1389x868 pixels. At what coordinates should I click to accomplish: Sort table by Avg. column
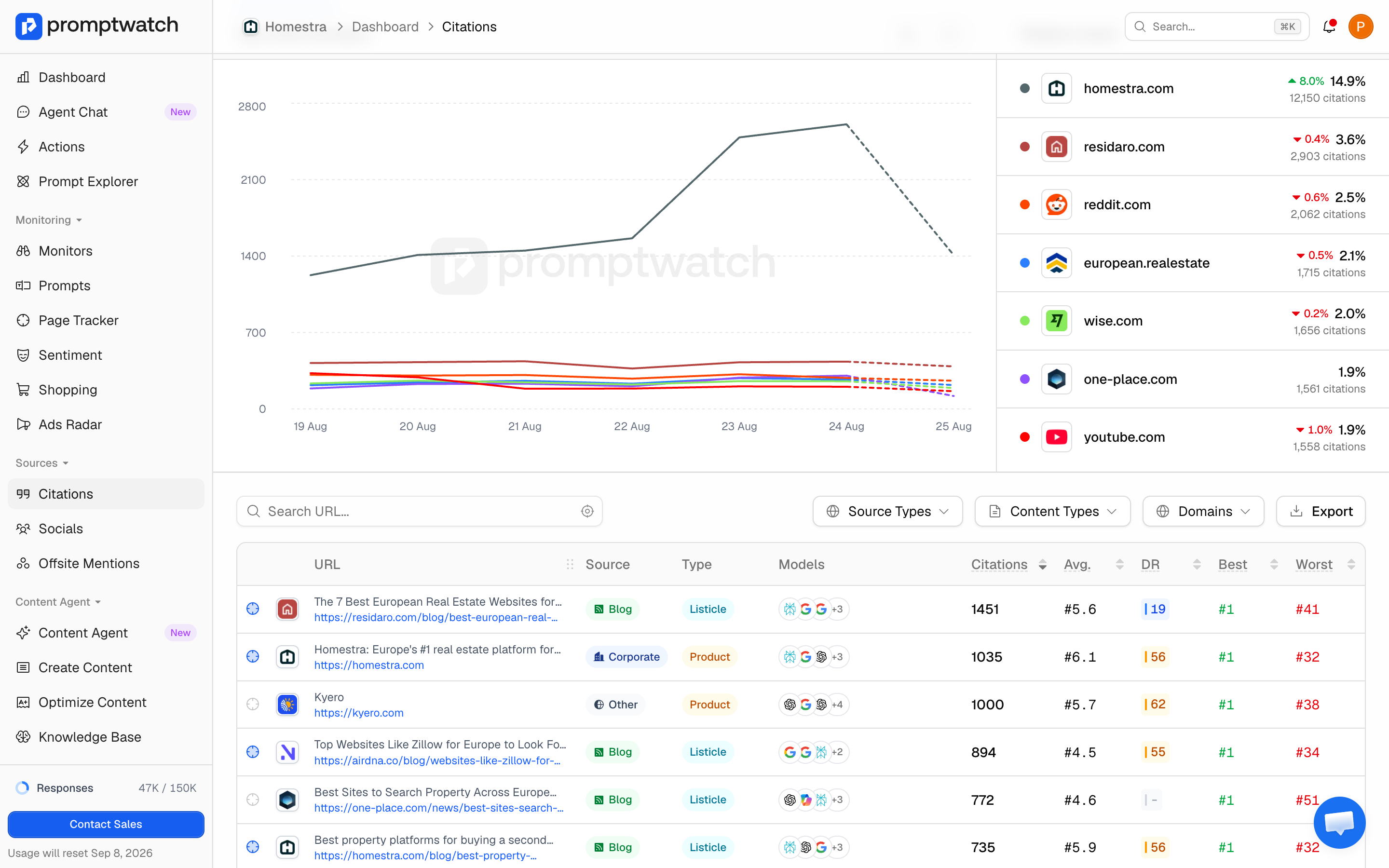pyautogui.click(x=1093, y=564)
